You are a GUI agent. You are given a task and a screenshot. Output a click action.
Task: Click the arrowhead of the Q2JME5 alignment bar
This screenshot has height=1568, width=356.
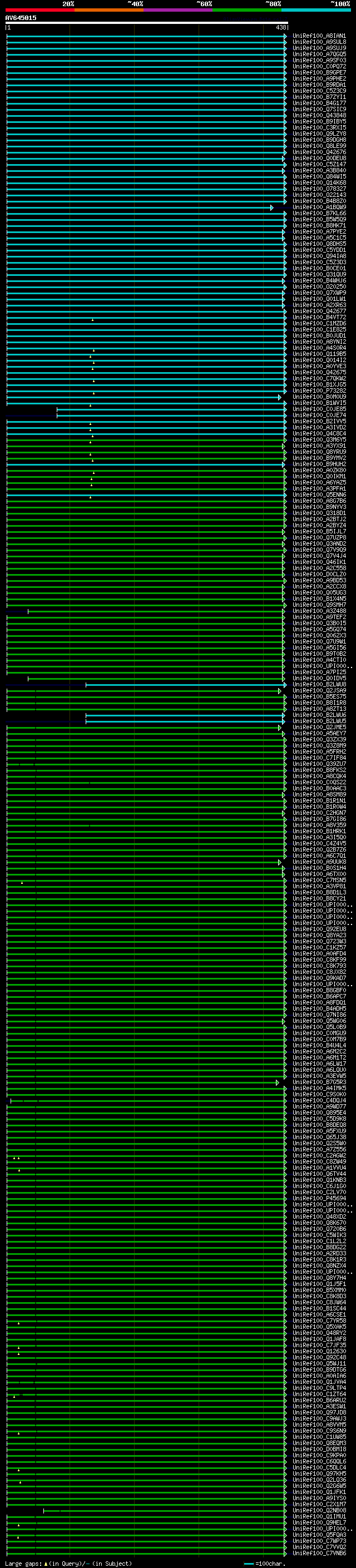[280, 728]
